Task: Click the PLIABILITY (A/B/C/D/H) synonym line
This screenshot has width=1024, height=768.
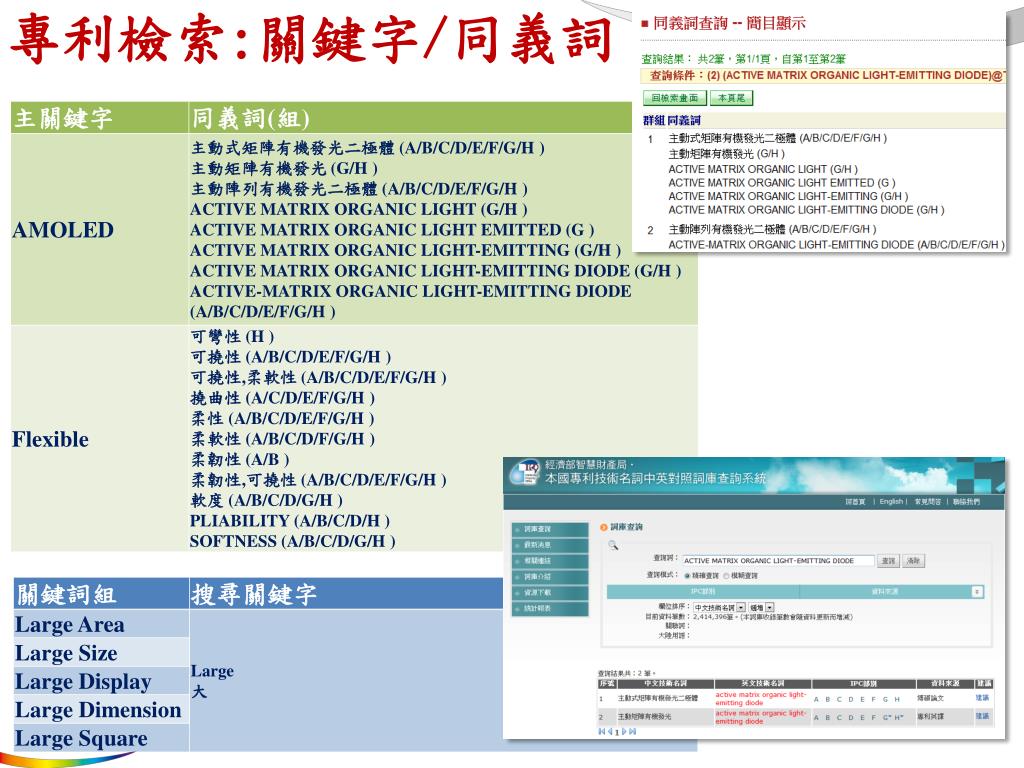Action: 290,521
